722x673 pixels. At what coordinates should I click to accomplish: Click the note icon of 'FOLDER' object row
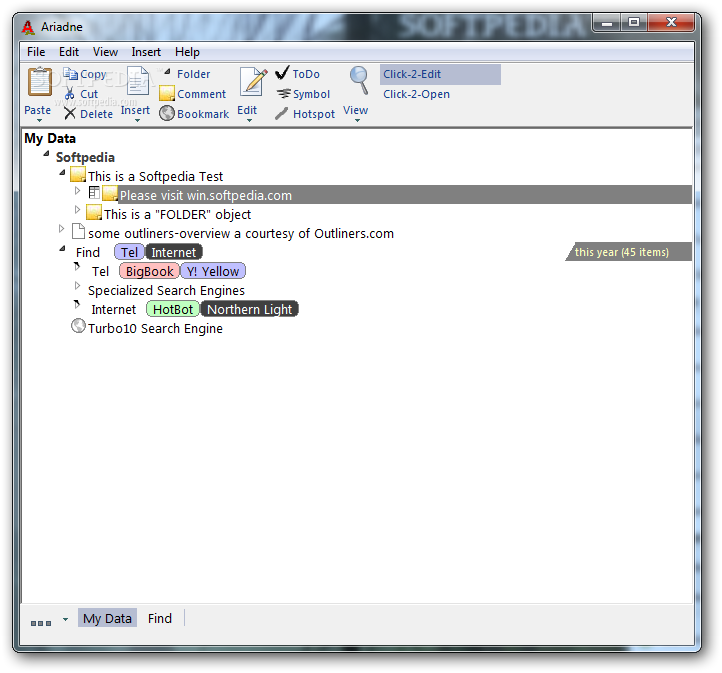point(94,212)
